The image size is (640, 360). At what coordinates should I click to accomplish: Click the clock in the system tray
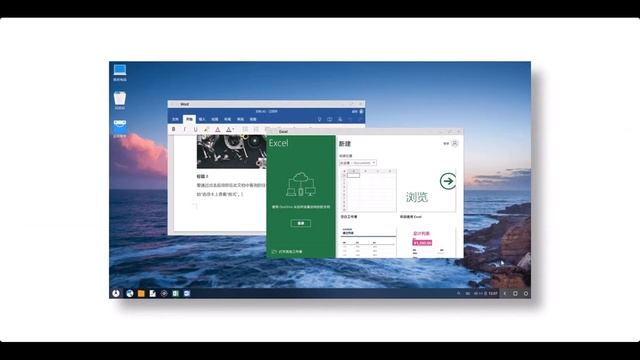(493, 293)
